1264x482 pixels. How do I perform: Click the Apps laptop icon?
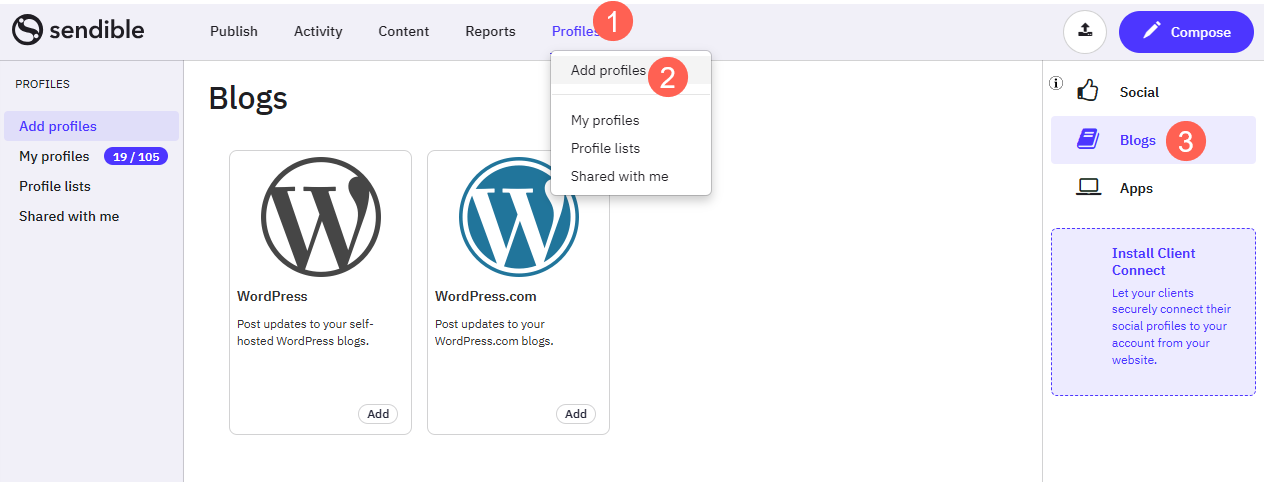click(x=1088, y=188)
